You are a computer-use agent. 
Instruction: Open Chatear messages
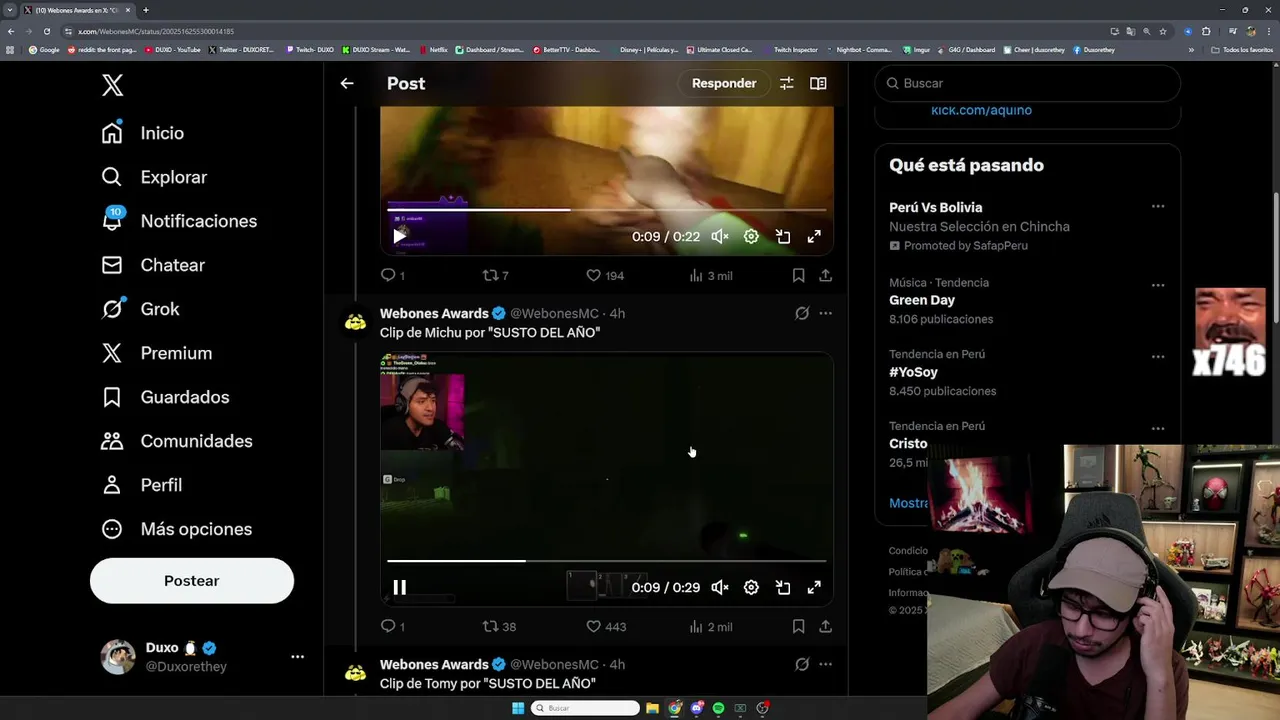[153, 265]
